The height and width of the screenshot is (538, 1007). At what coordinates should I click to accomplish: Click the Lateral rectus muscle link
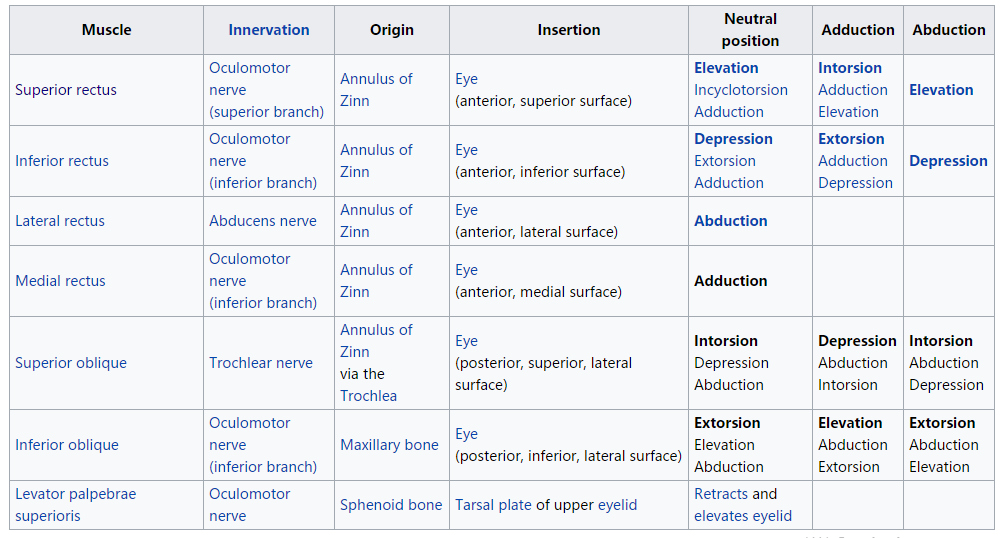tap(60, 221)
